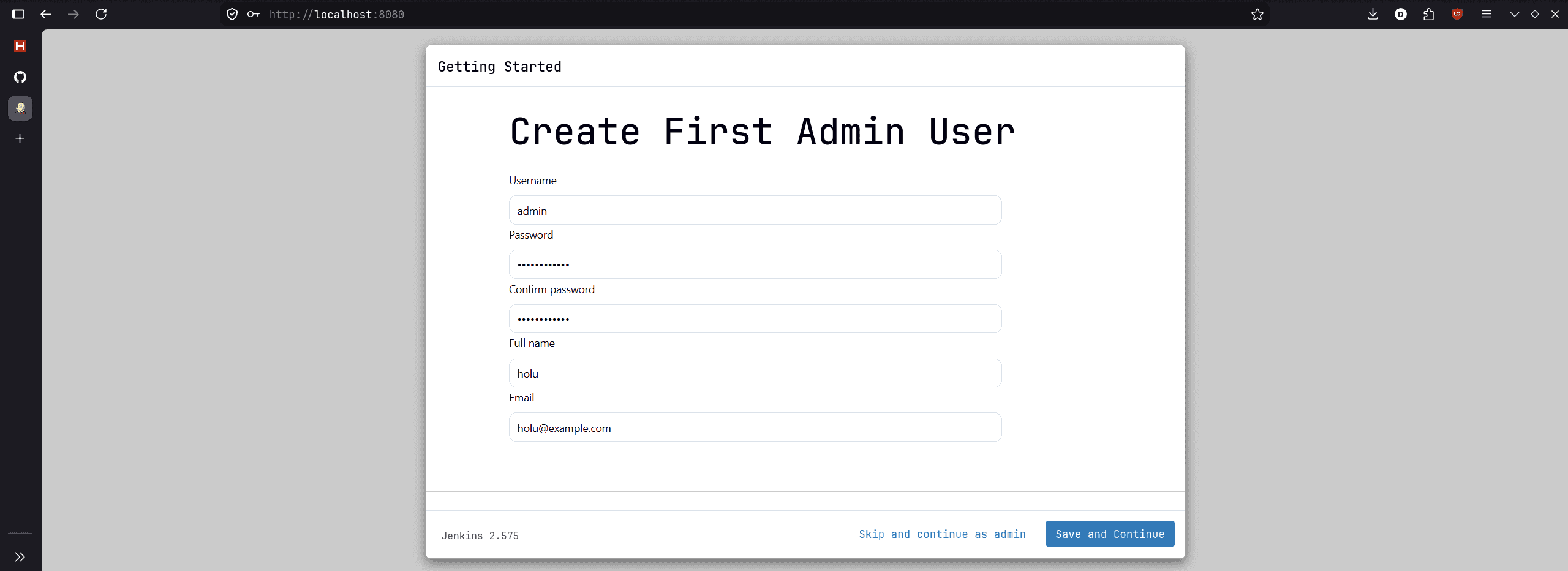Click the Getting Started header text
The height and width of the screenshot is (571, 1568).
point(500,67)
